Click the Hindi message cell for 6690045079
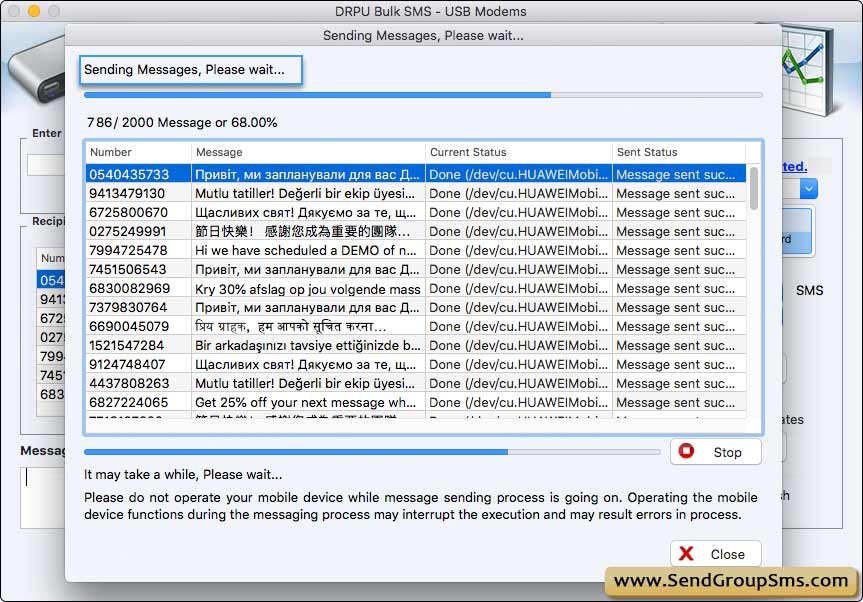This screenshot has height=602, width=863. click(x=308, y=326)
